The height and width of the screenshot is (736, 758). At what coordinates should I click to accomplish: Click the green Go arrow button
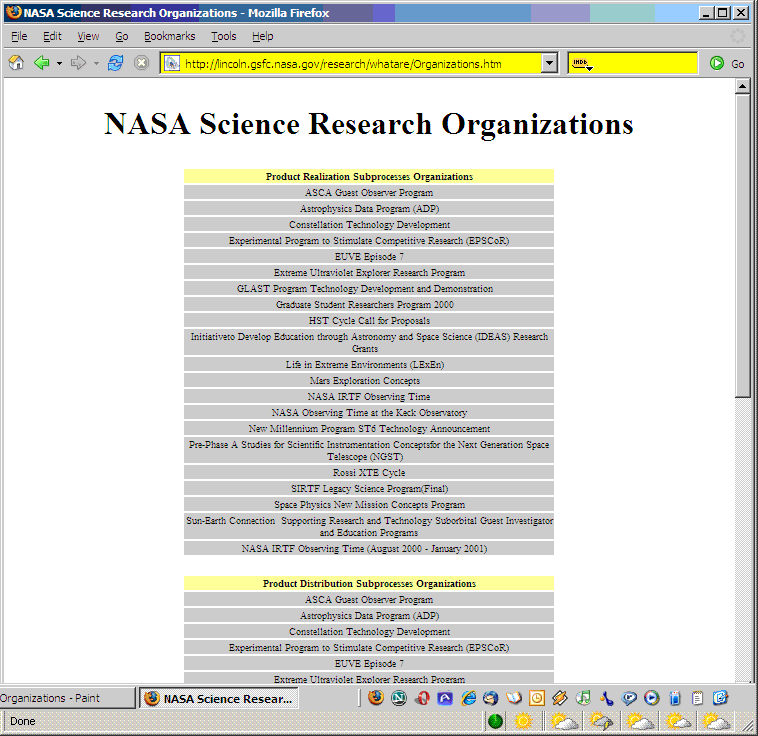coord(717,63)
